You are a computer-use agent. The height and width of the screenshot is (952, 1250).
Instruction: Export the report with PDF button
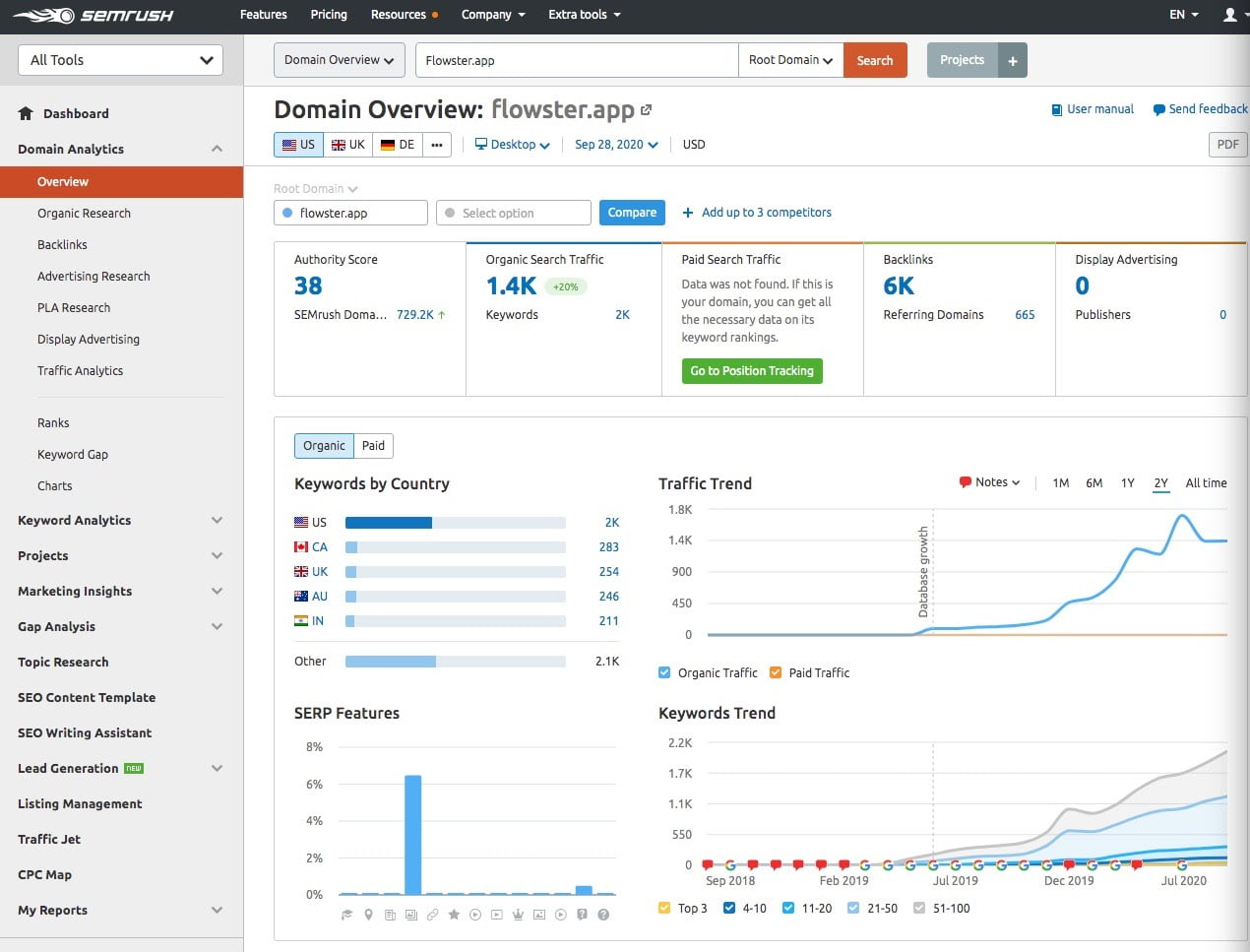[1228, 145]
